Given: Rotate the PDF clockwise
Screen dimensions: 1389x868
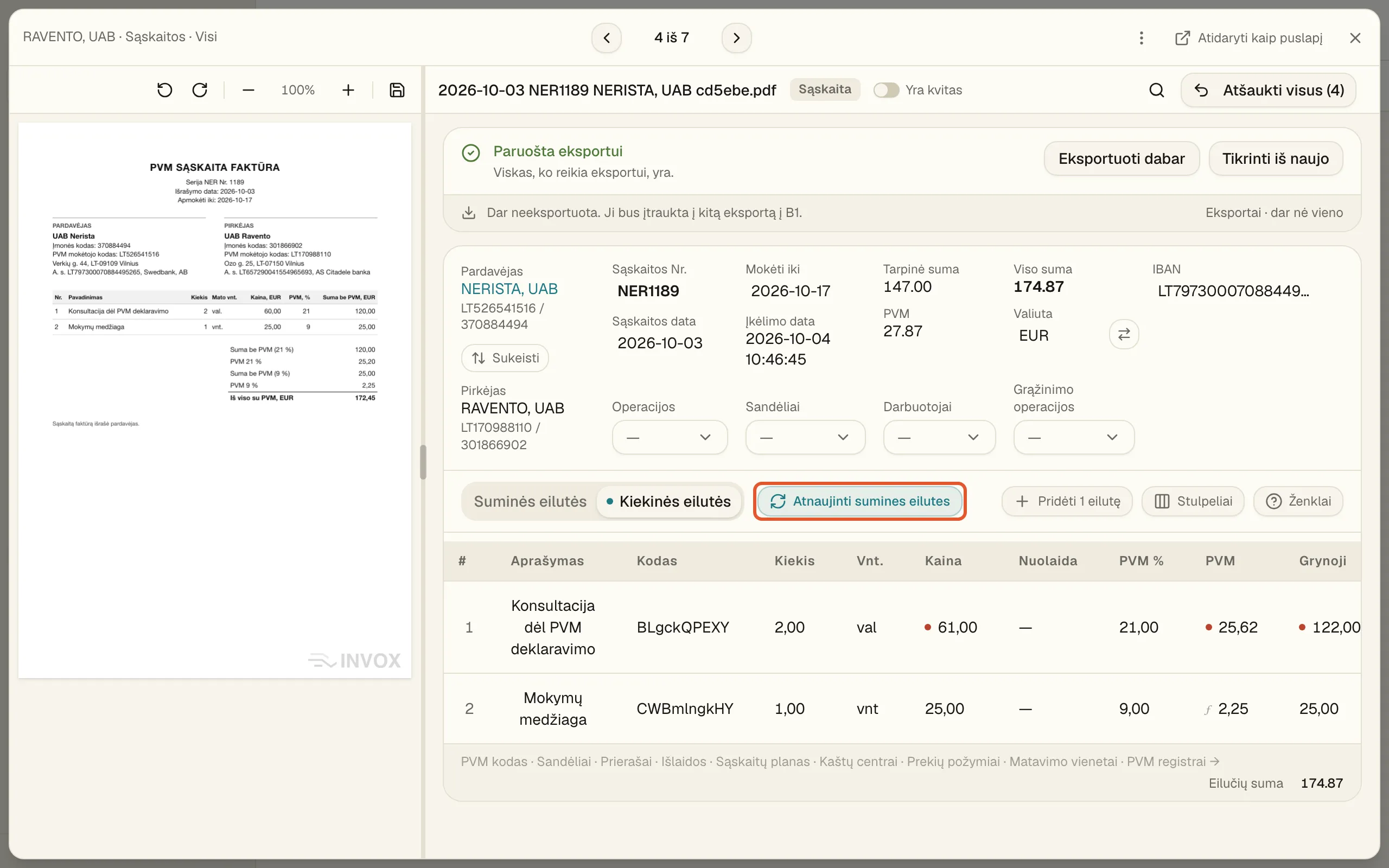Looking at the screenshot, I should click(200, 90).
